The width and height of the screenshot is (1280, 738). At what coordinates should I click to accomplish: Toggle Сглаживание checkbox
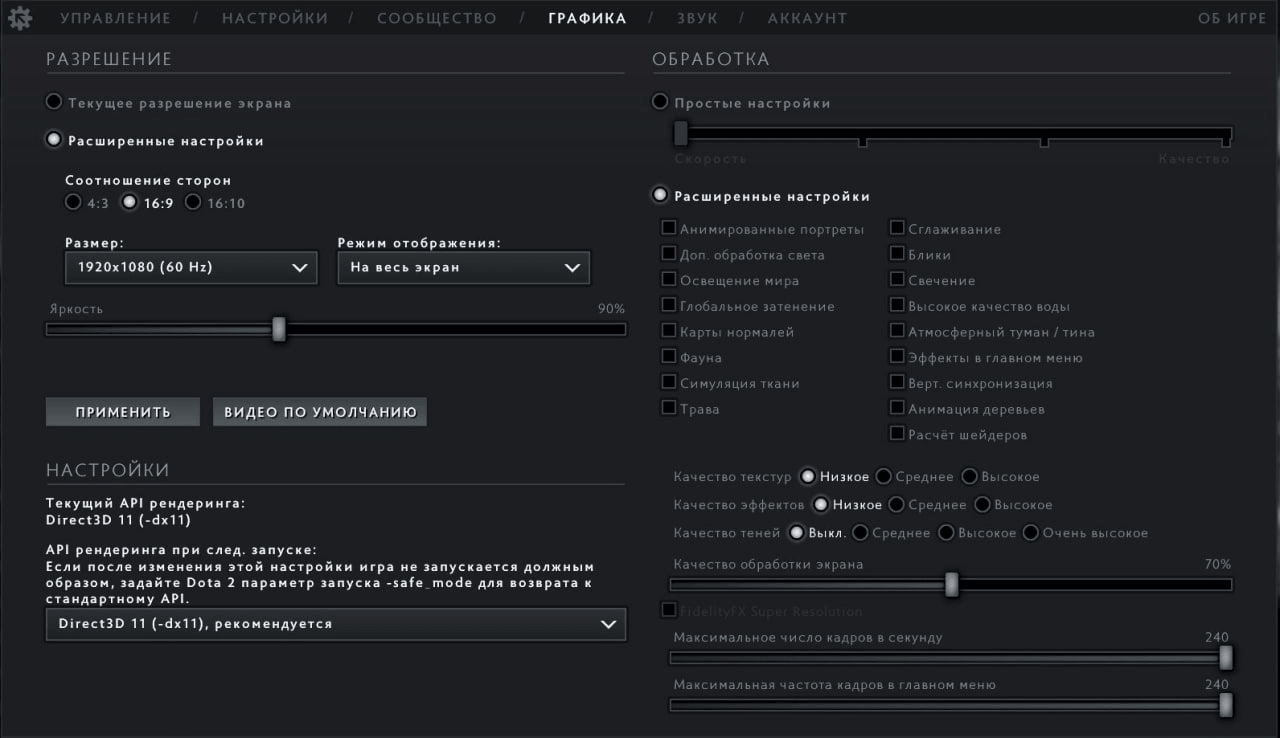(x=897, y=229)
